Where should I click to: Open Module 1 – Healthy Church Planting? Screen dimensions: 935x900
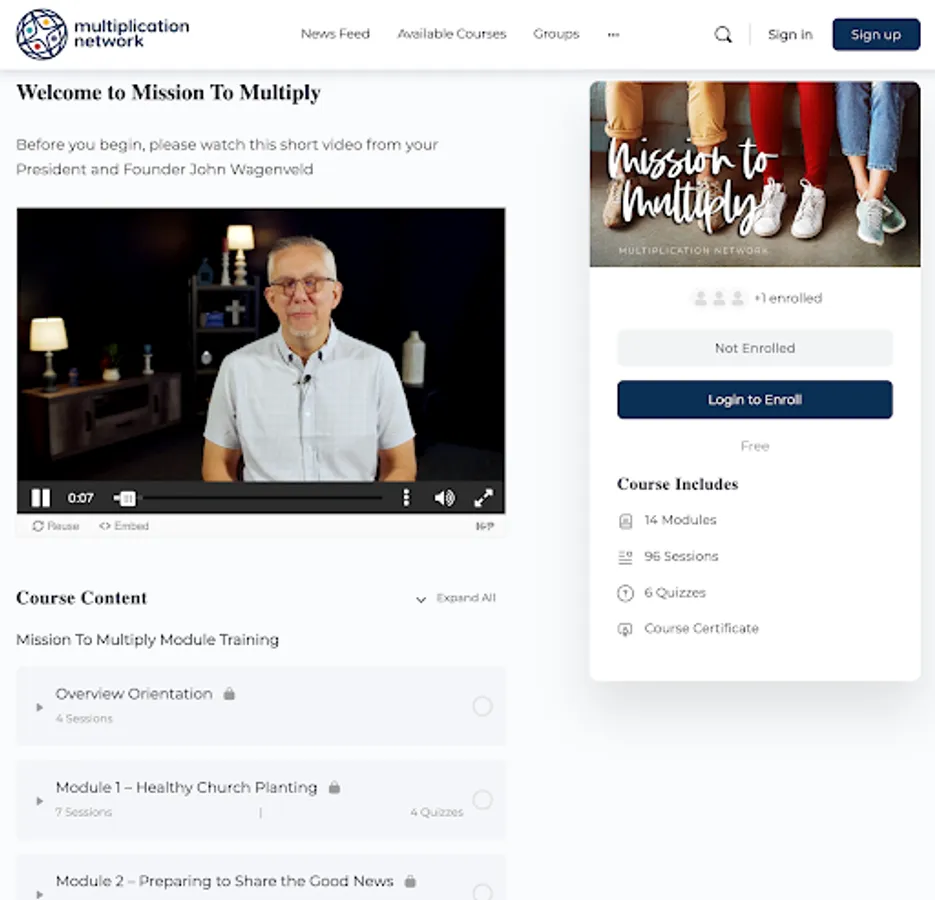pos(186,787)
